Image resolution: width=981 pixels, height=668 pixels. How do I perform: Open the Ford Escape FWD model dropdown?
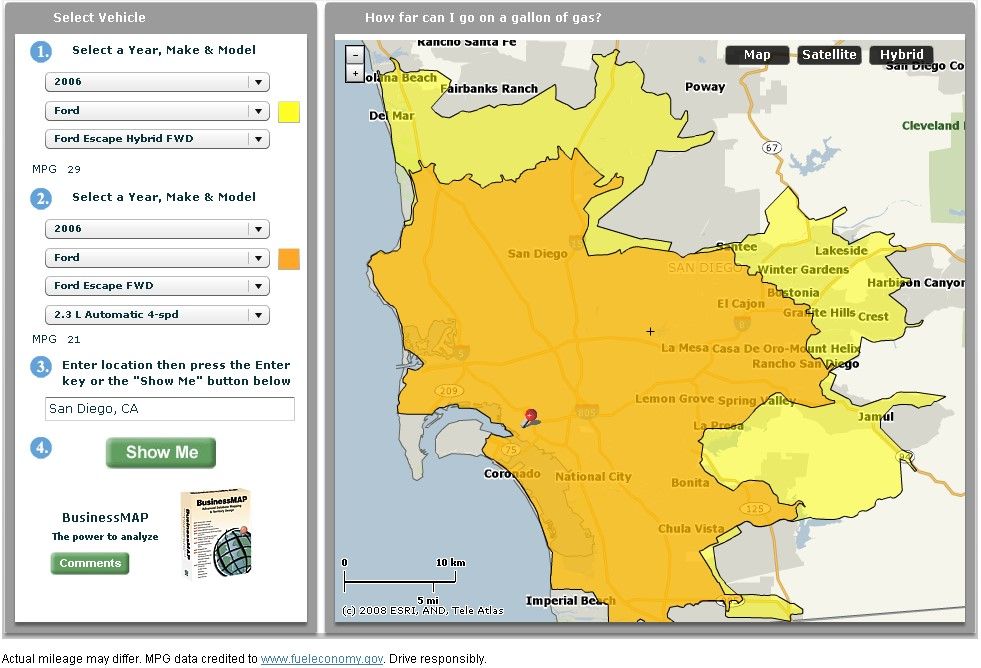pos(157,286)
